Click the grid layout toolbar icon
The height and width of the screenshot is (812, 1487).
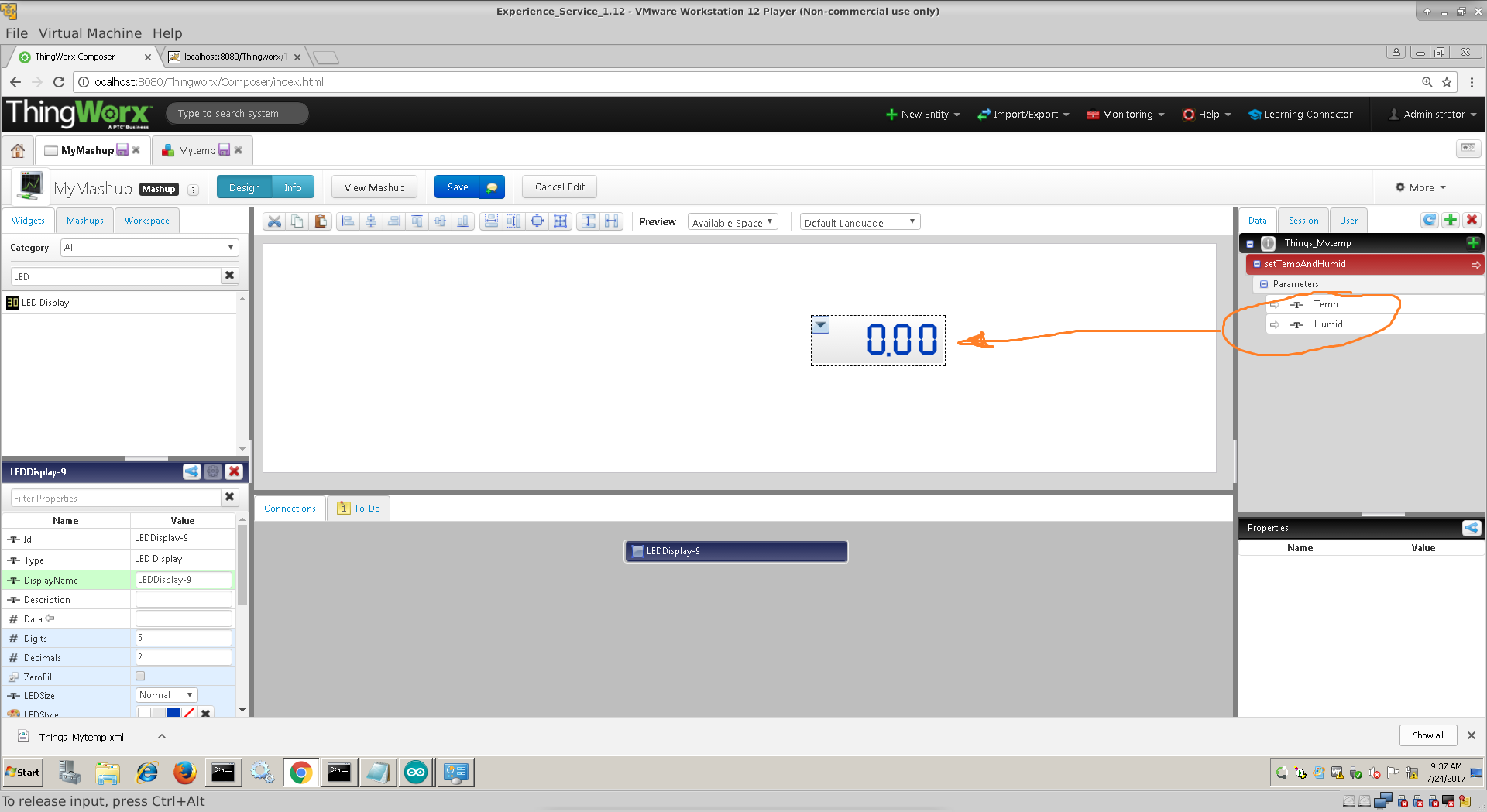coord(561,221)
